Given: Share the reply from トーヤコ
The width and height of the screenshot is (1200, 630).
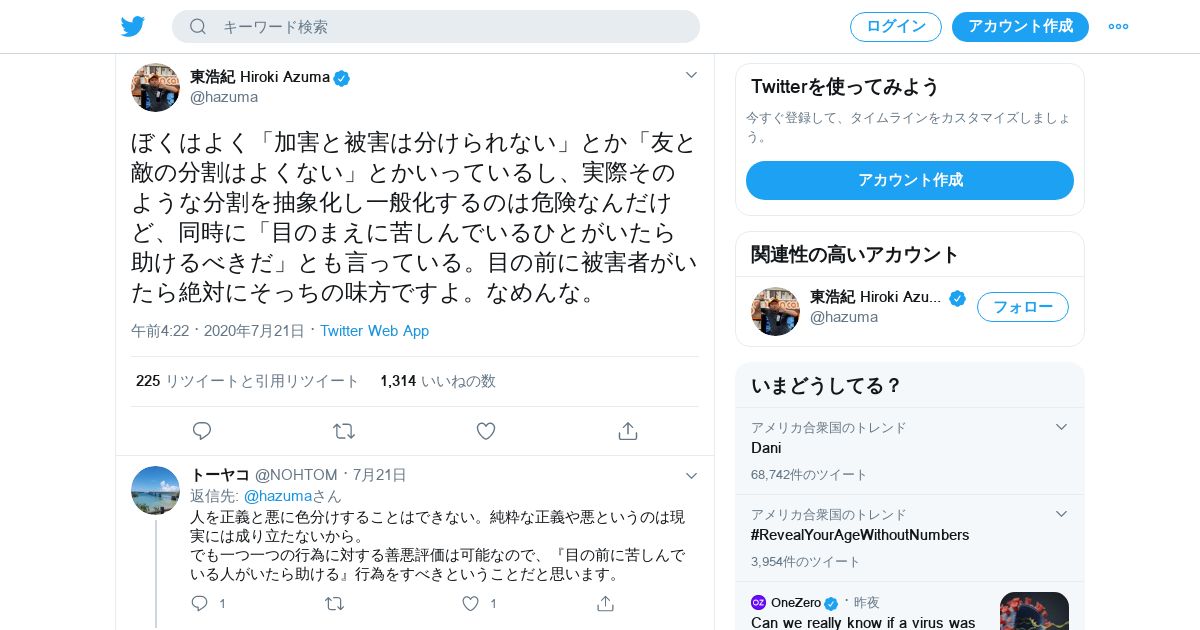Looking at the screenshot, I should 605,604.
